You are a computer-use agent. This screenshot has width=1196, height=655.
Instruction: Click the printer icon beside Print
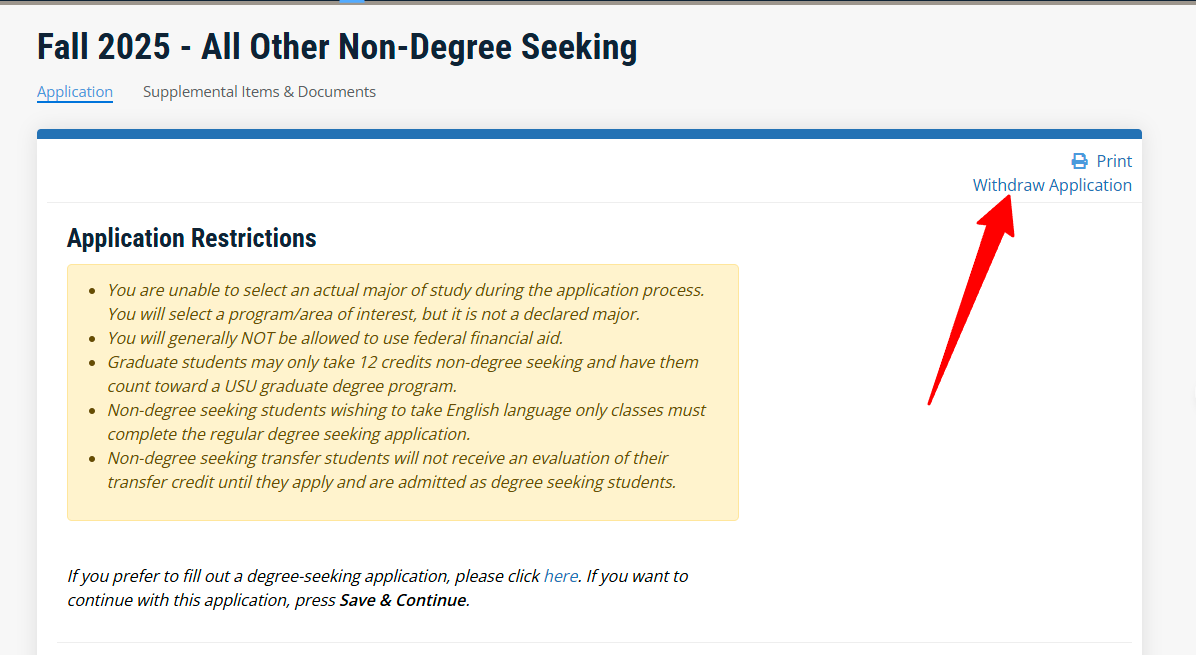pos(1079,161)
